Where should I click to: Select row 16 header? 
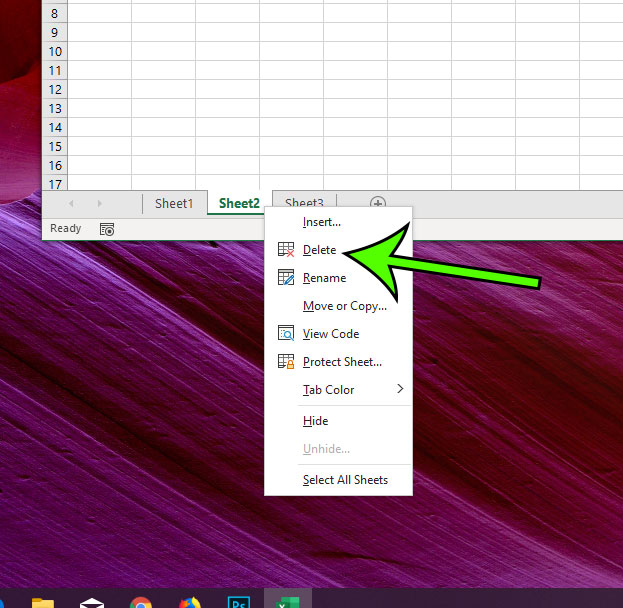(55, 165)
